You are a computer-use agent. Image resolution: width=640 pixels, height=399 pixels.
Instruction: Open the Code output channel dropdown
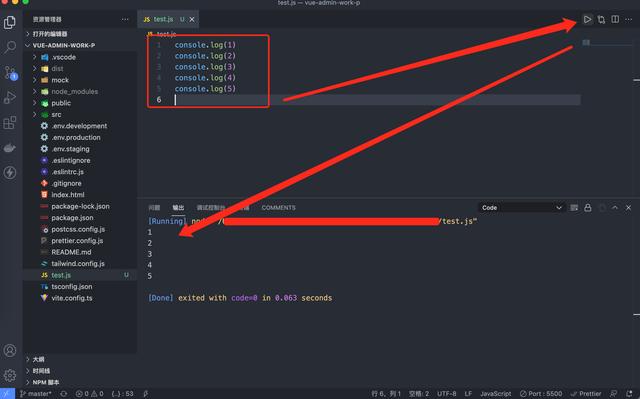(522, 208)
